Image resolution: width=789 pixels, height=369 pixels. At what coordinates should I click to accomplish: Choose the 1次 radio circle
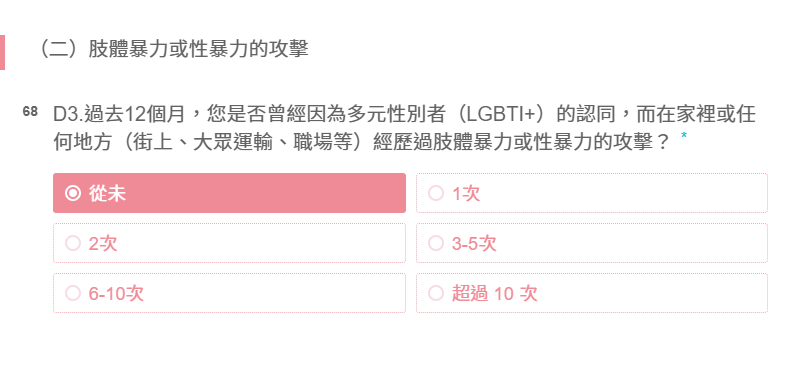(x=436, y=193)
